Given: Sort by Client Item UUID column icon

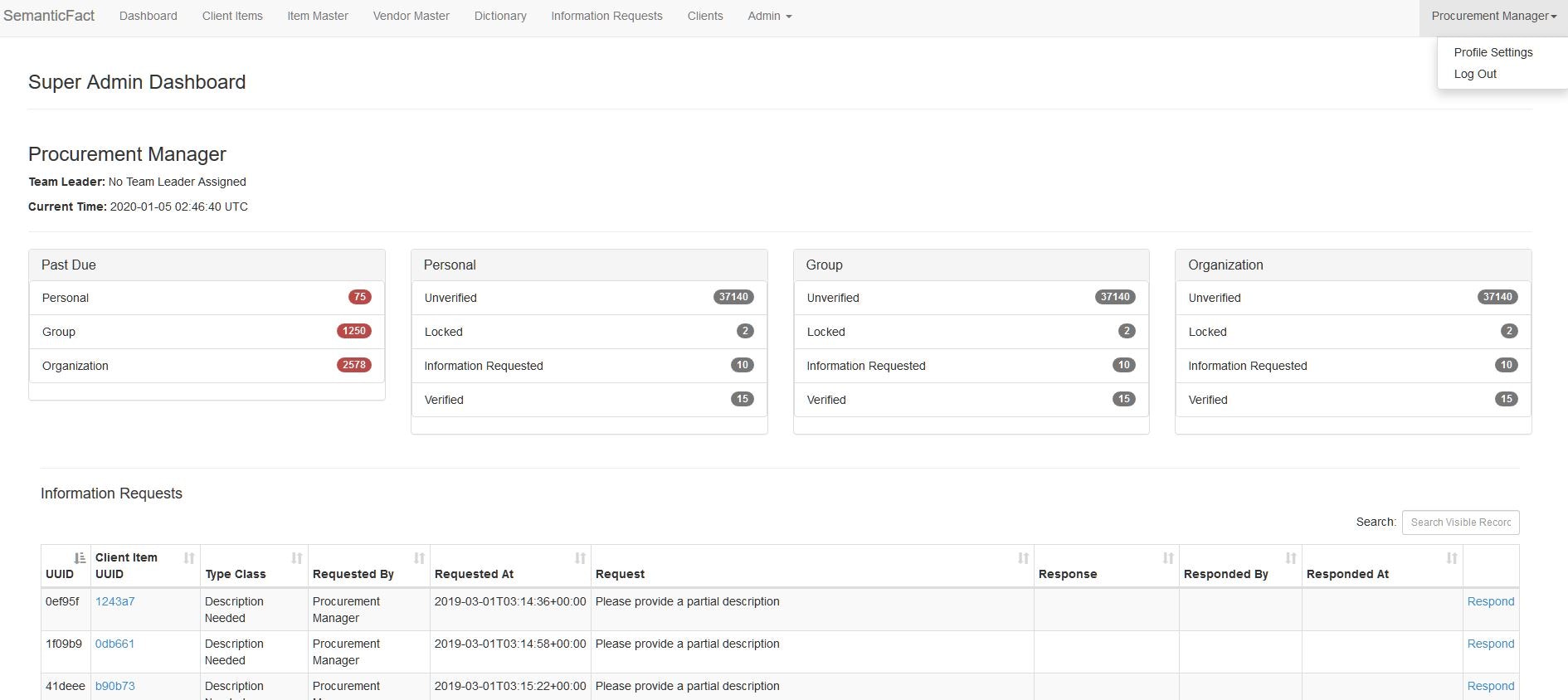Looking at the screenshot, I should tap(189, 558).
